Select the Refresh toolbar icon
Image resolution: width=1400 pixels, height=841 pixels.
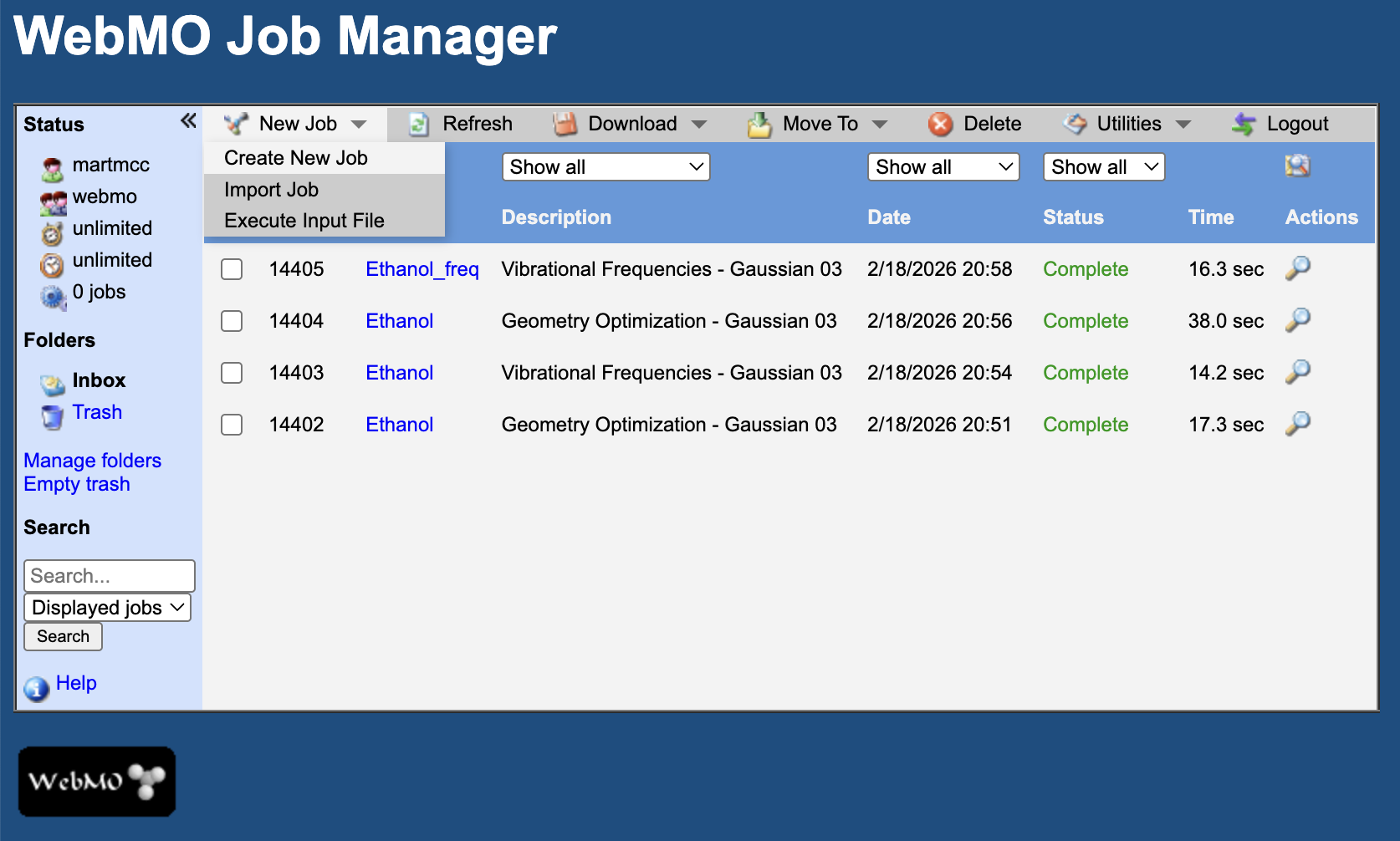(x=418, y=124)
